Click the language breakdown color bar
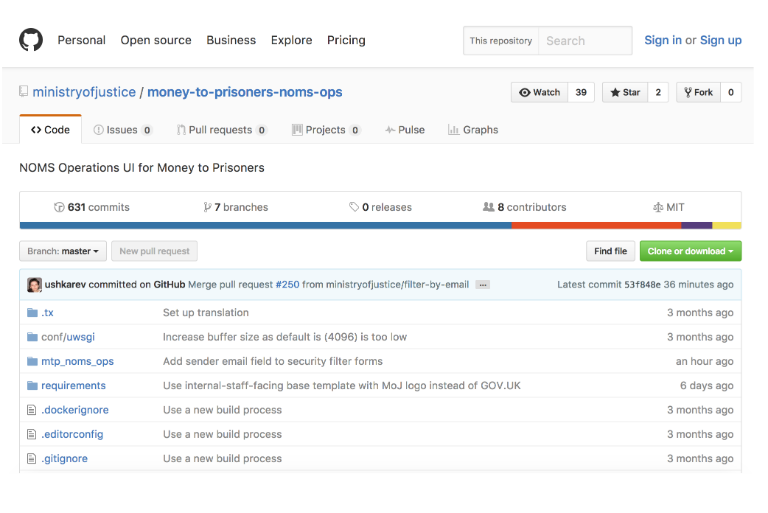 [380, 225]
